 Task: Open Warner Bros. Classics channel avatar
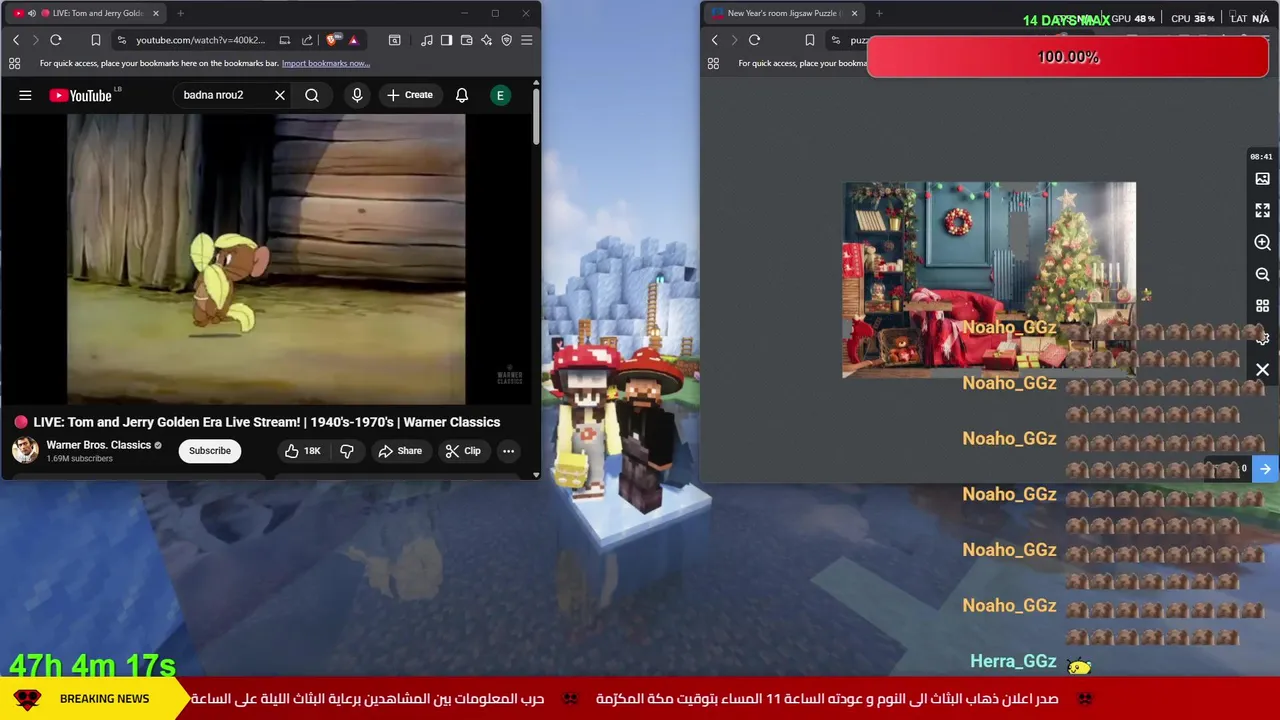(x=25, y=450)
